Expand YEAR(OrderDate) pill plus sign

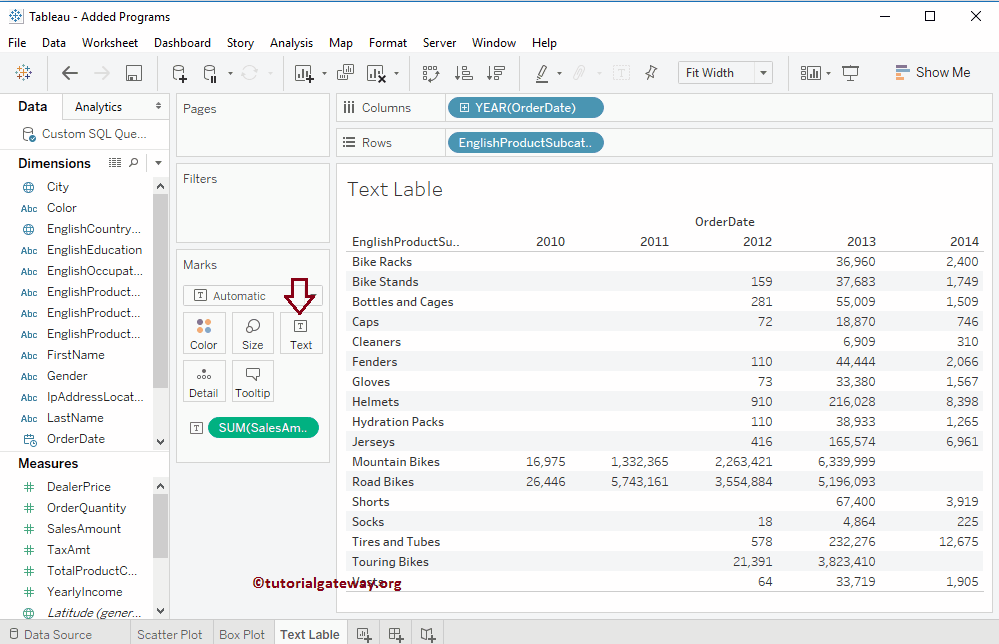pyautogui.click(x=464, y=108)
